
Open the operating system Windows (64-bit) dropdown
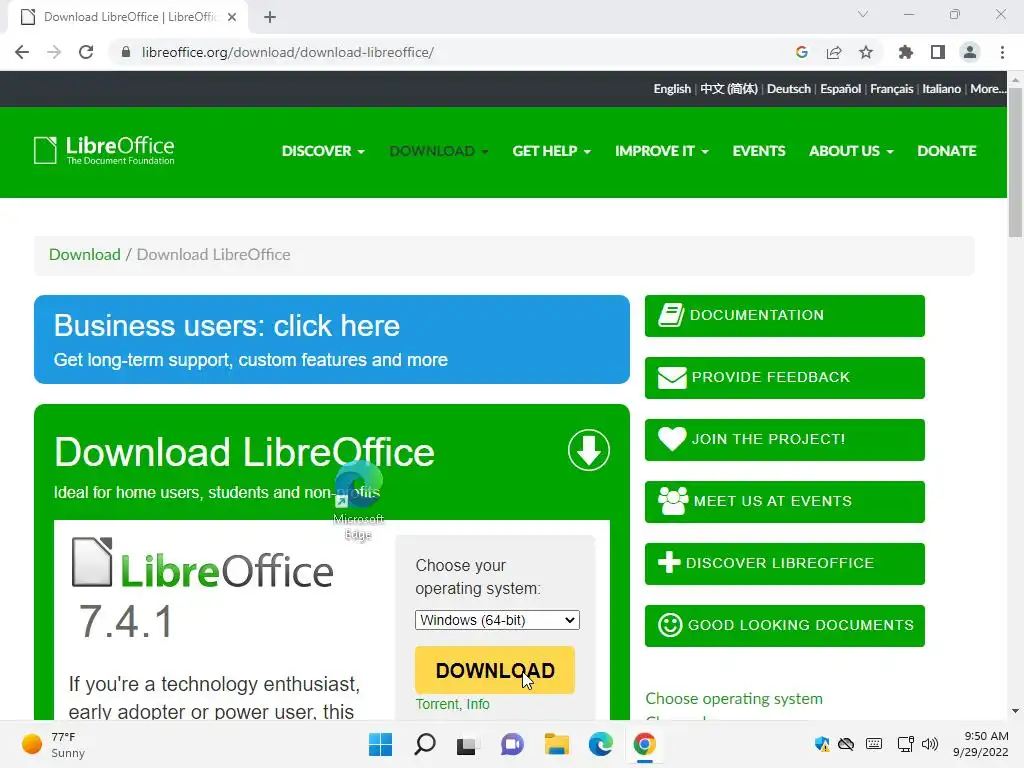point(497,620)
